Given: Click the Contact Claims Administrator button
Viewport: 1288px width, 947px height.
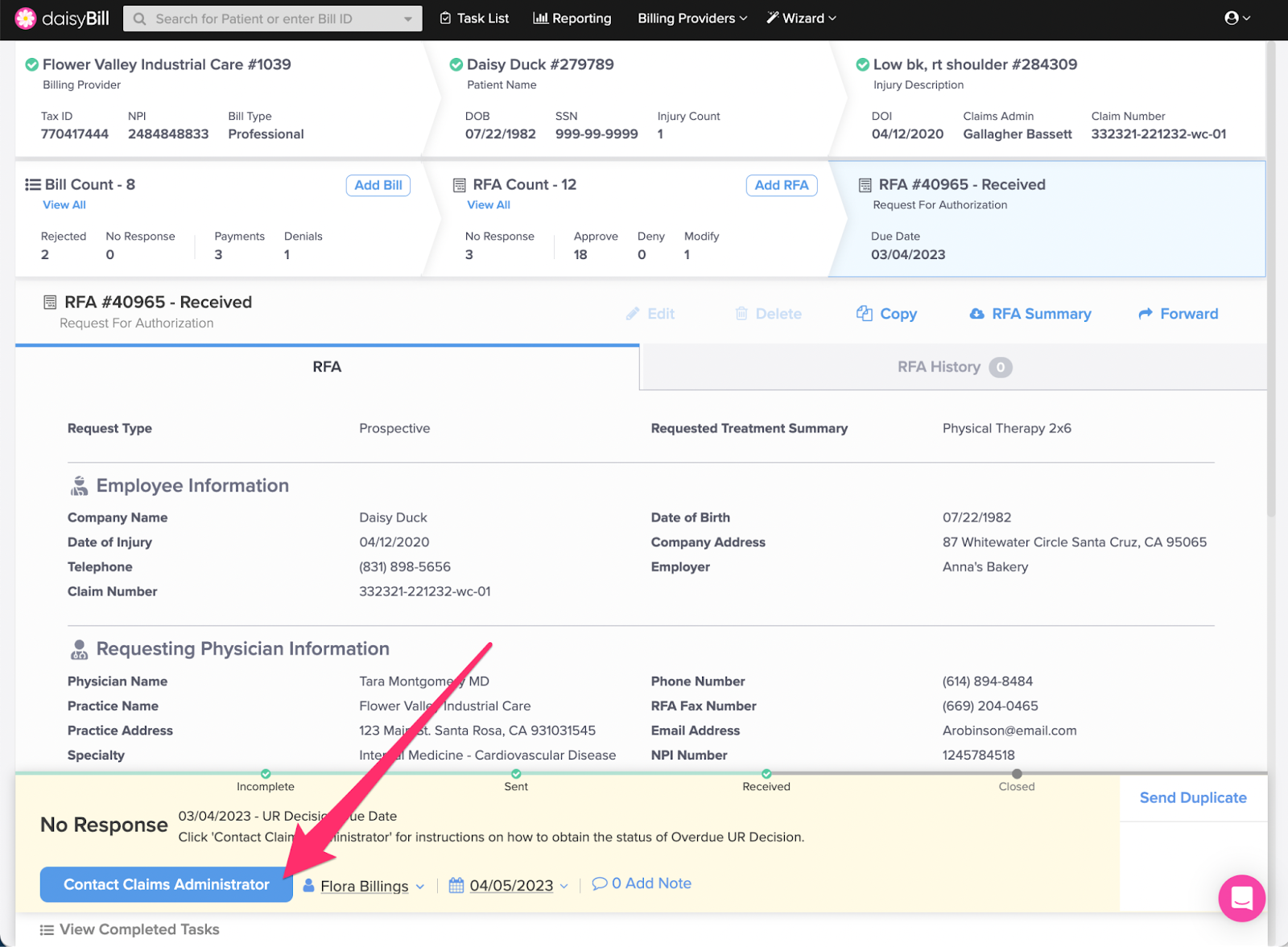Looking at the screenshot, I should [x=167, y=884].
